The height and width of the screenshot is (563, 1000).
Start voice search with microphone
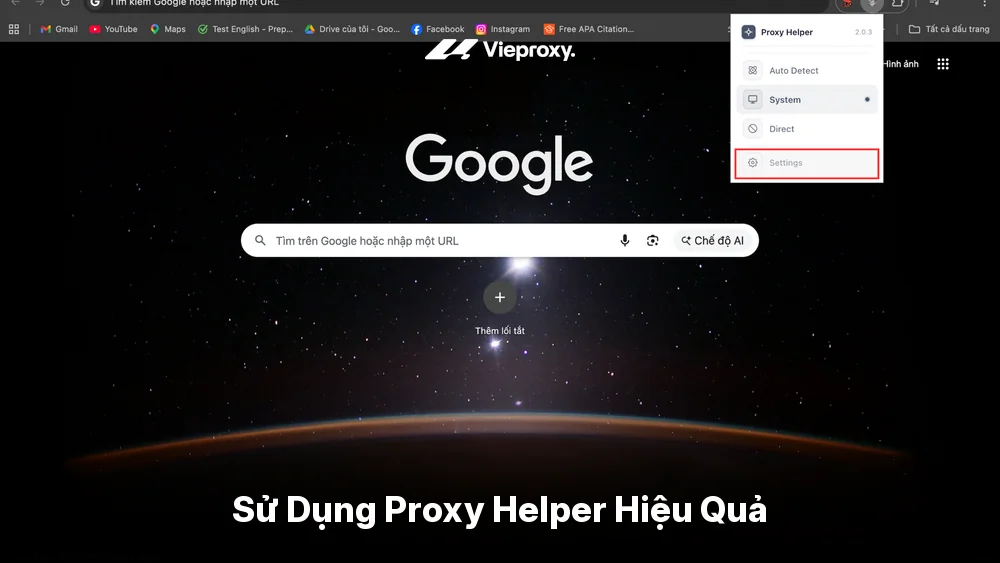[625, 240]
